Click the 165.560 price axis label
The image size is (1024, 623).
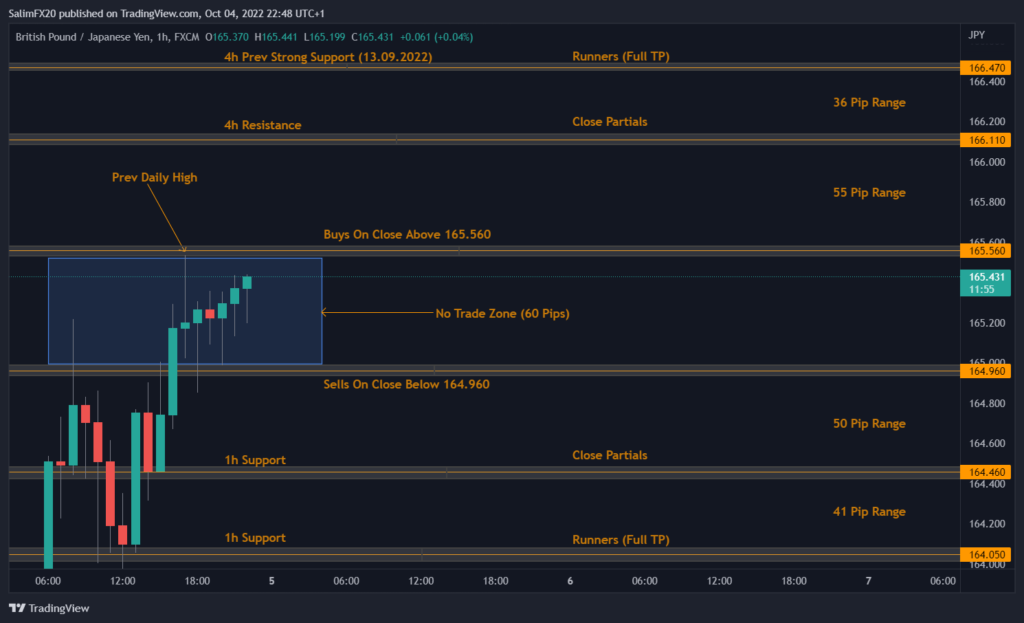coord(984,251)
